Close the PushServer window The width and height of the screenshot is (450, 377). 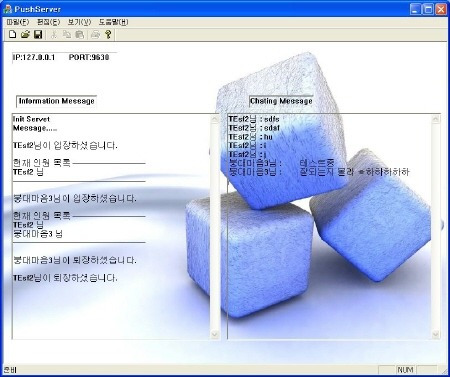[x=441, y=9]
